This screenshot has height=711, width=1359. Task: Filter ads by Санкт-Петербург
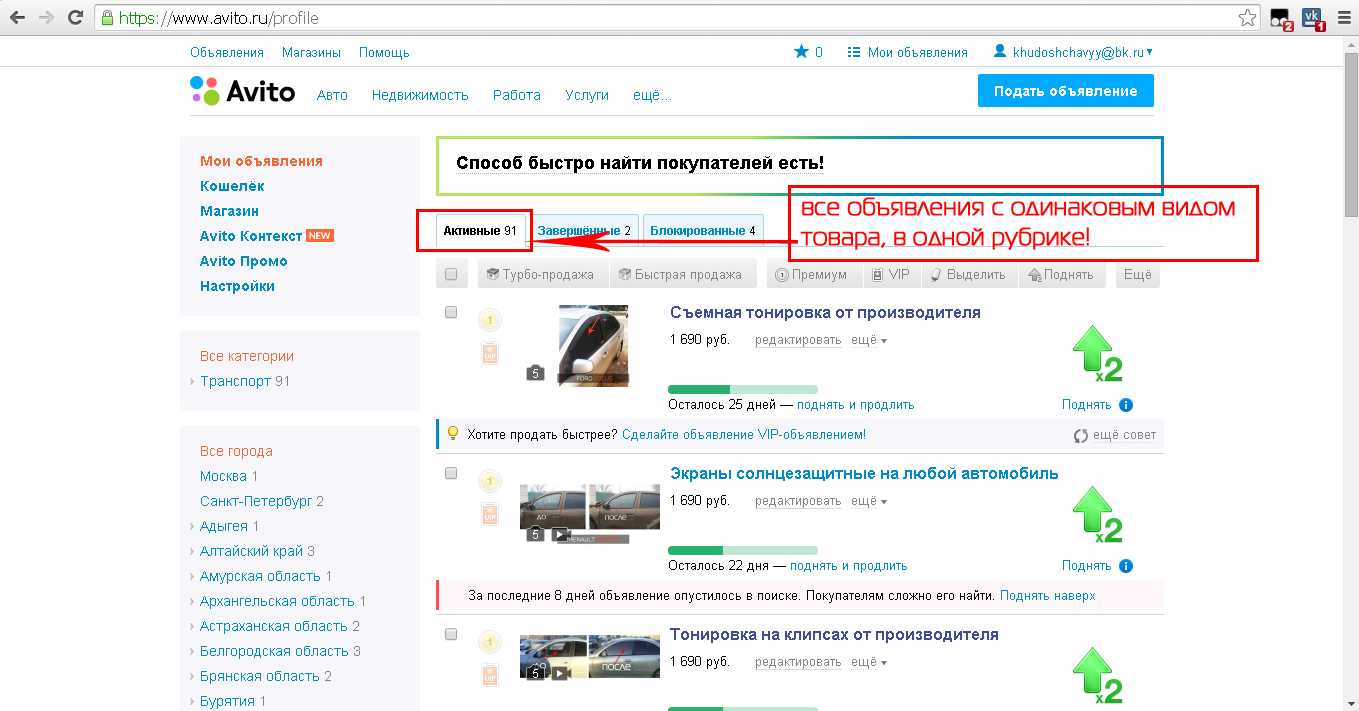pos(255,501)
